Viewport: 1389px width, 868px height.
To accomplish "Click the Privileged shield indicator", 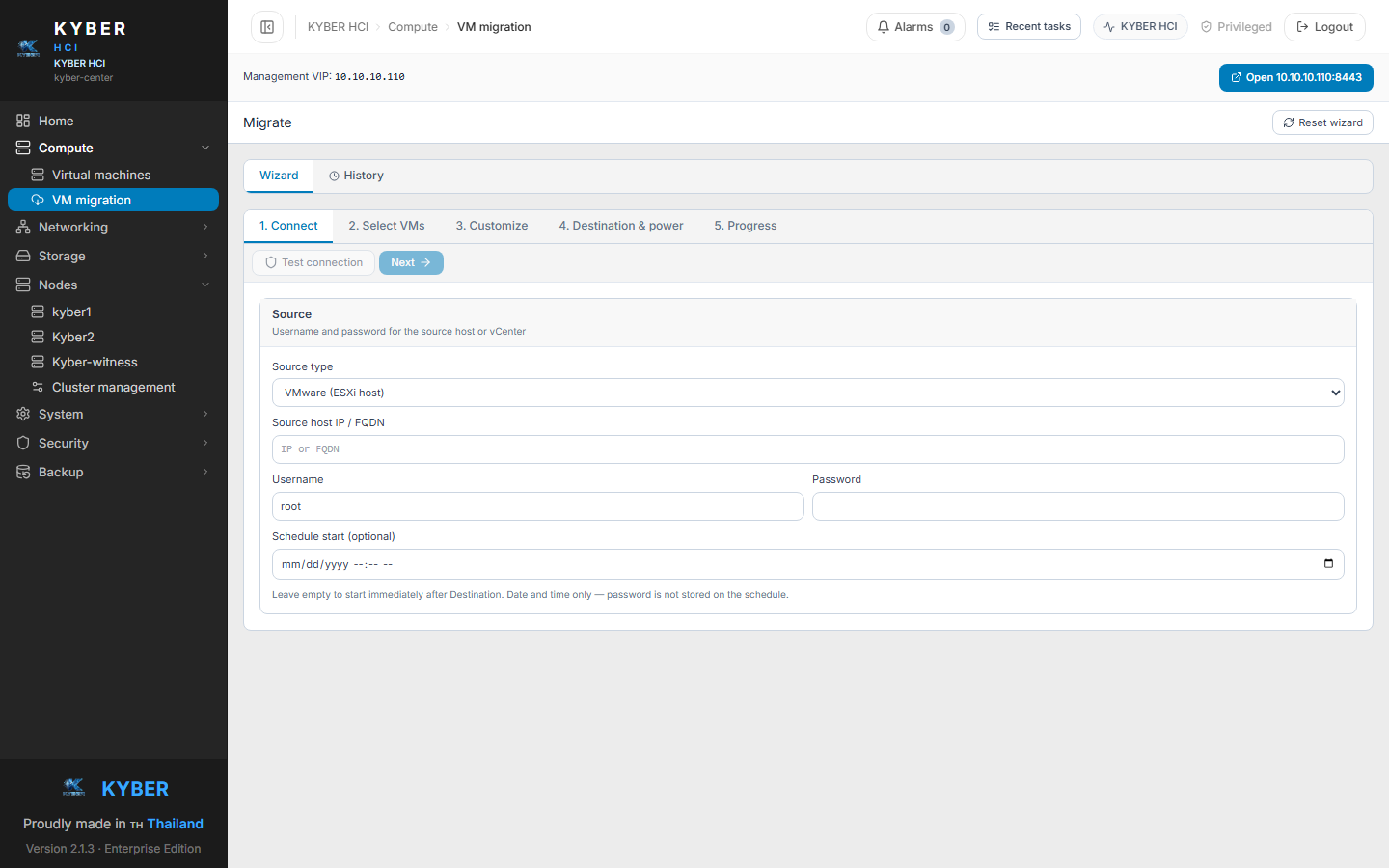I will (x=1237, y=27).
